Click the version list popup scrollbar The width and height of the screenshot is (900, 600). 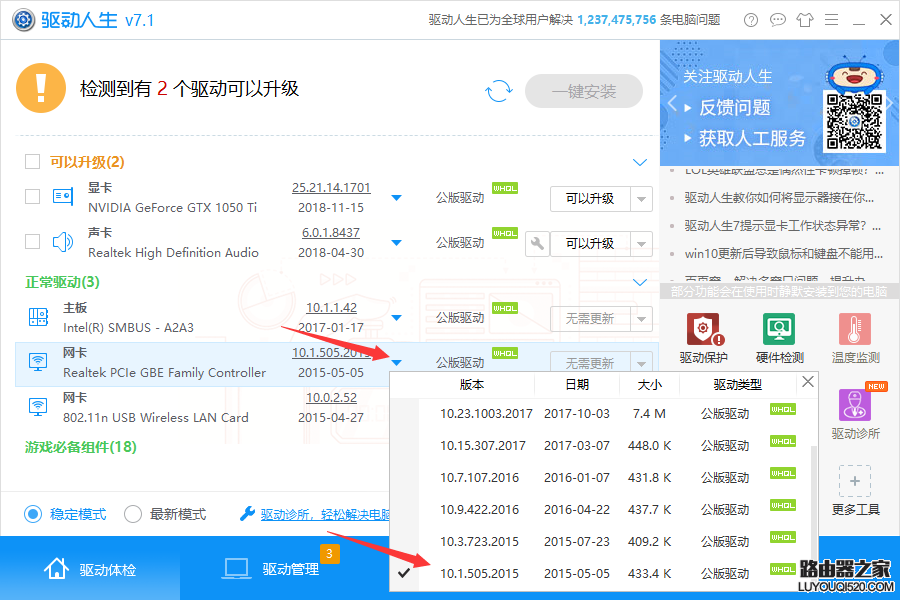(x=813, y=502)
